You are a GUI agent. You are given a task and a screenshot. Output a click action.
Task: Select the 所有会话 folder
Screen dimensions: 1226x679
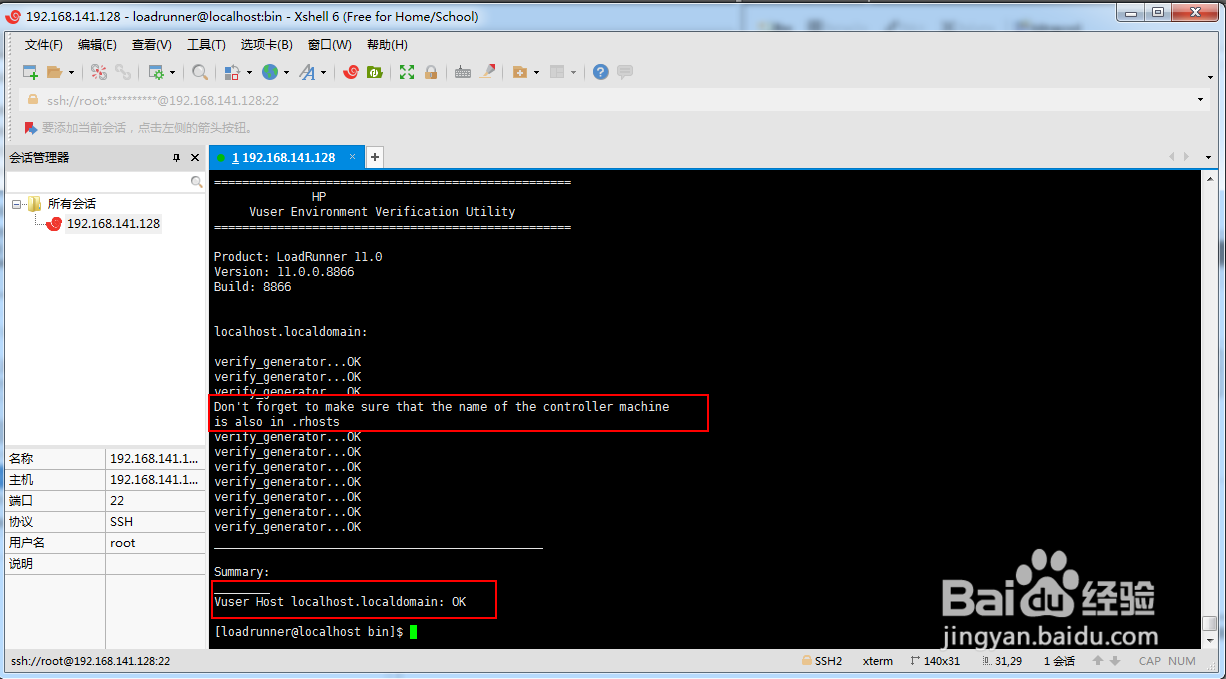[x=72, y=204]
